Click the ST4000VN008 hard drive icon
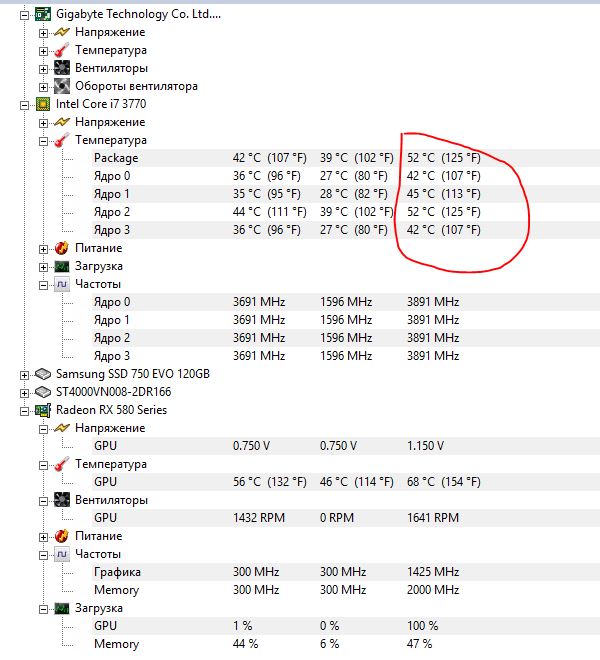The width and height of the screenshot is (600, 660). click(x=43, y=392)
